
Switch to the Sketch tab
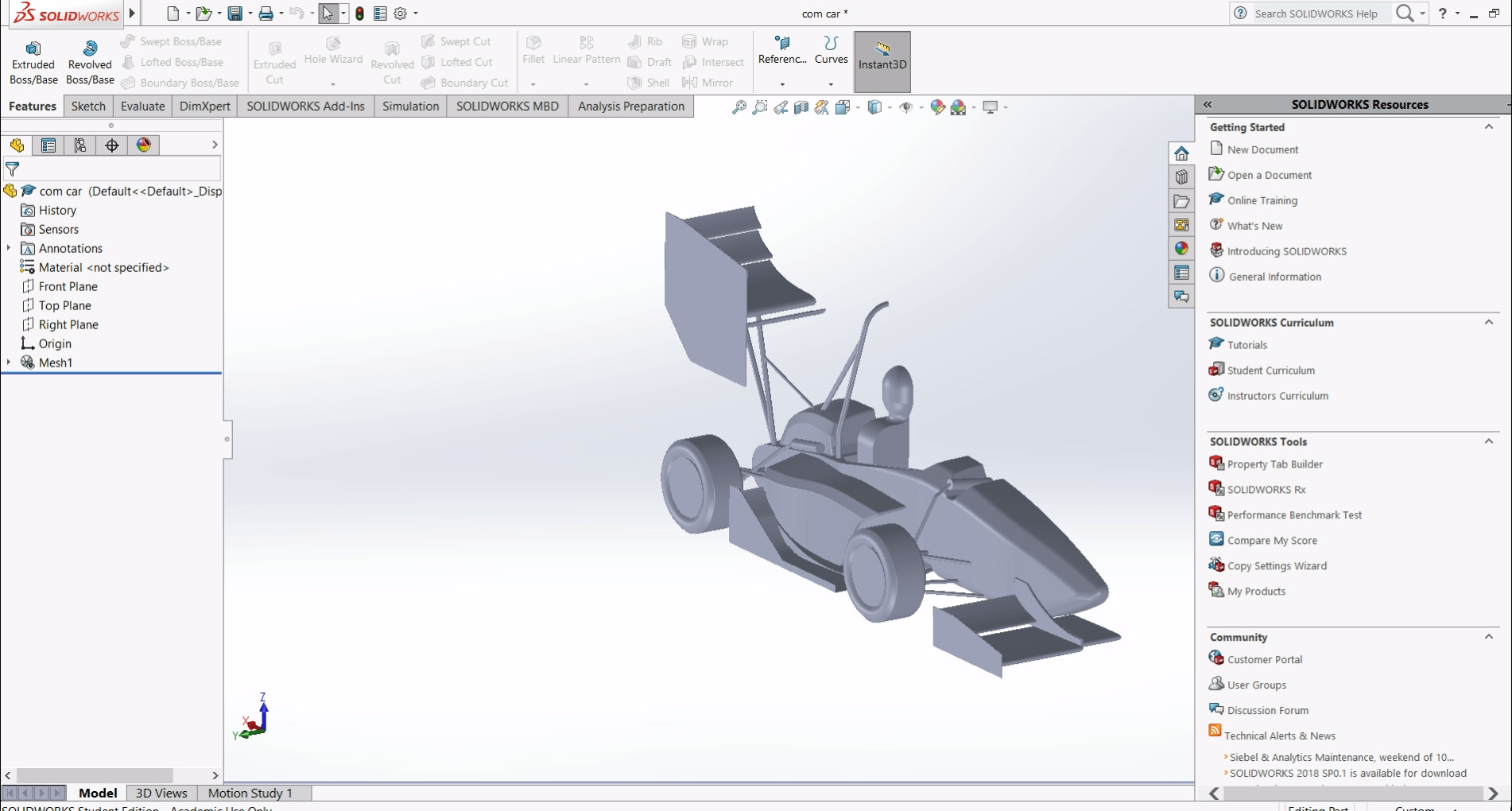(x=88, y=107)
